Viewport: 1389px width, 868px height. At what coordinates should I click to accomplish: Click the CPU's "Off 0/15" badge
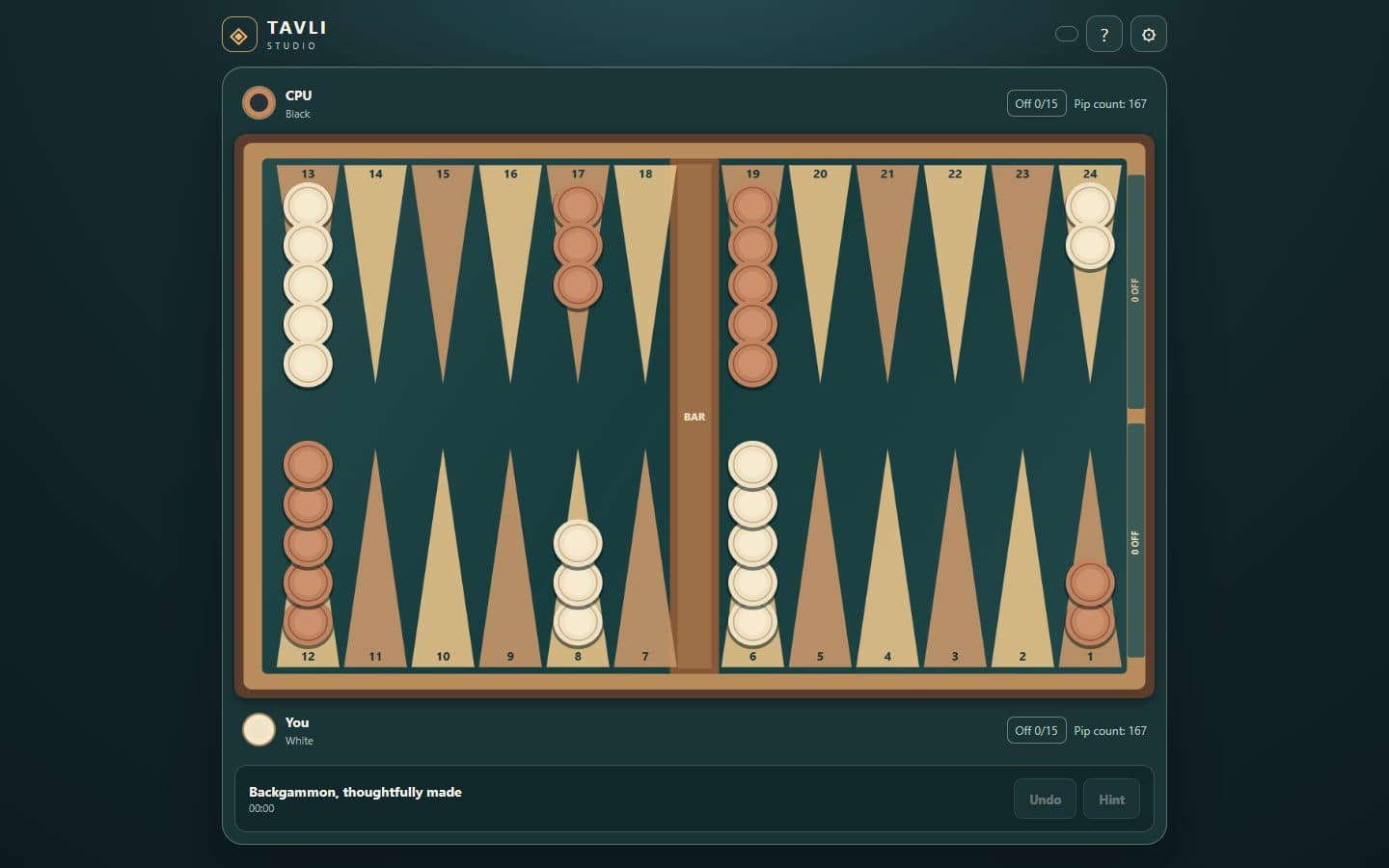point(1036,103)
